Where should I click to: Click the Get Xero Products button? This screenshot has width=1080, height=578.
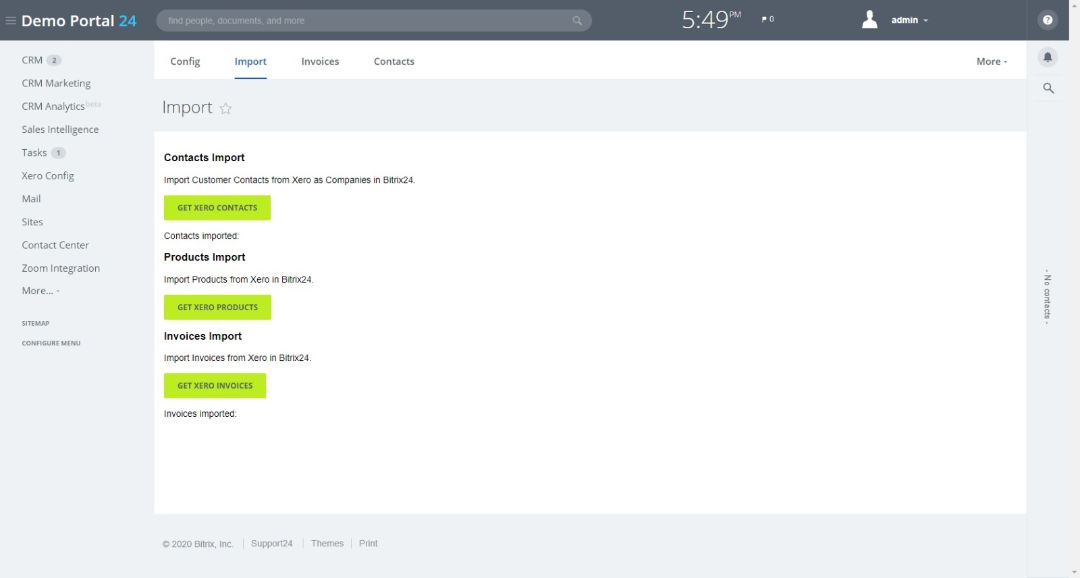[217, 307]
